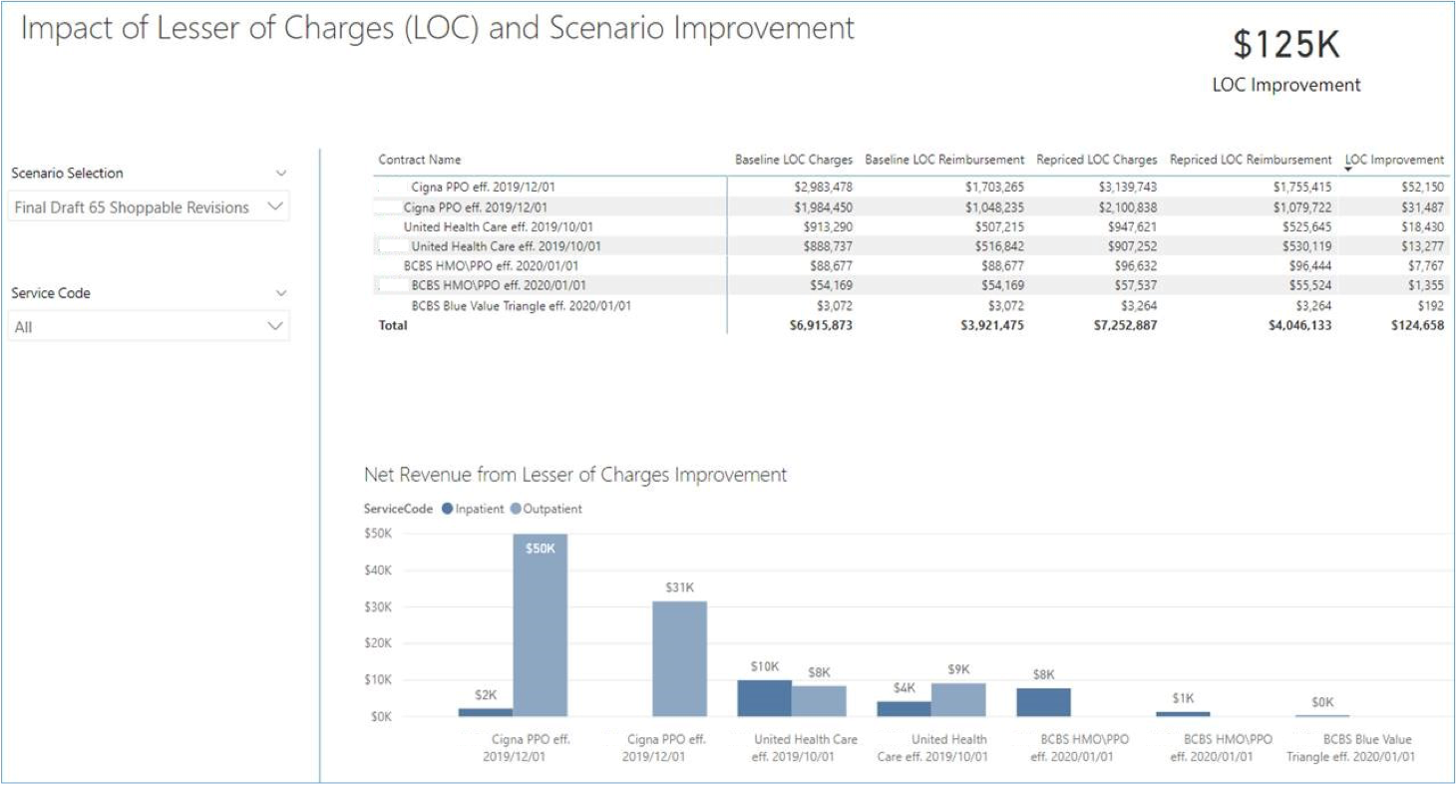Select the Inpatient legend color marker
This screenshot has height=785, width=1456.
[x=446, y=509]
